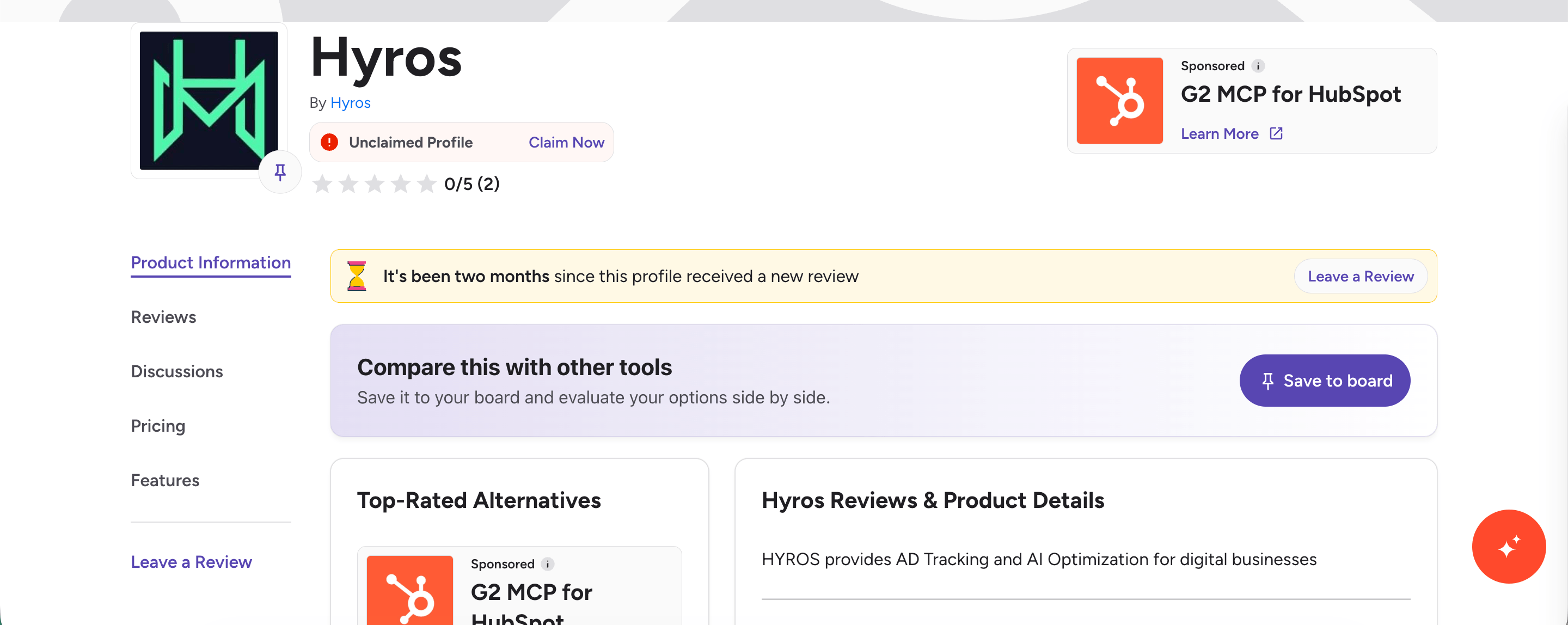Click the Compare this with other tools heading
The width and height of the screenshot is (1568, 625).
click(x=514, y=367)
